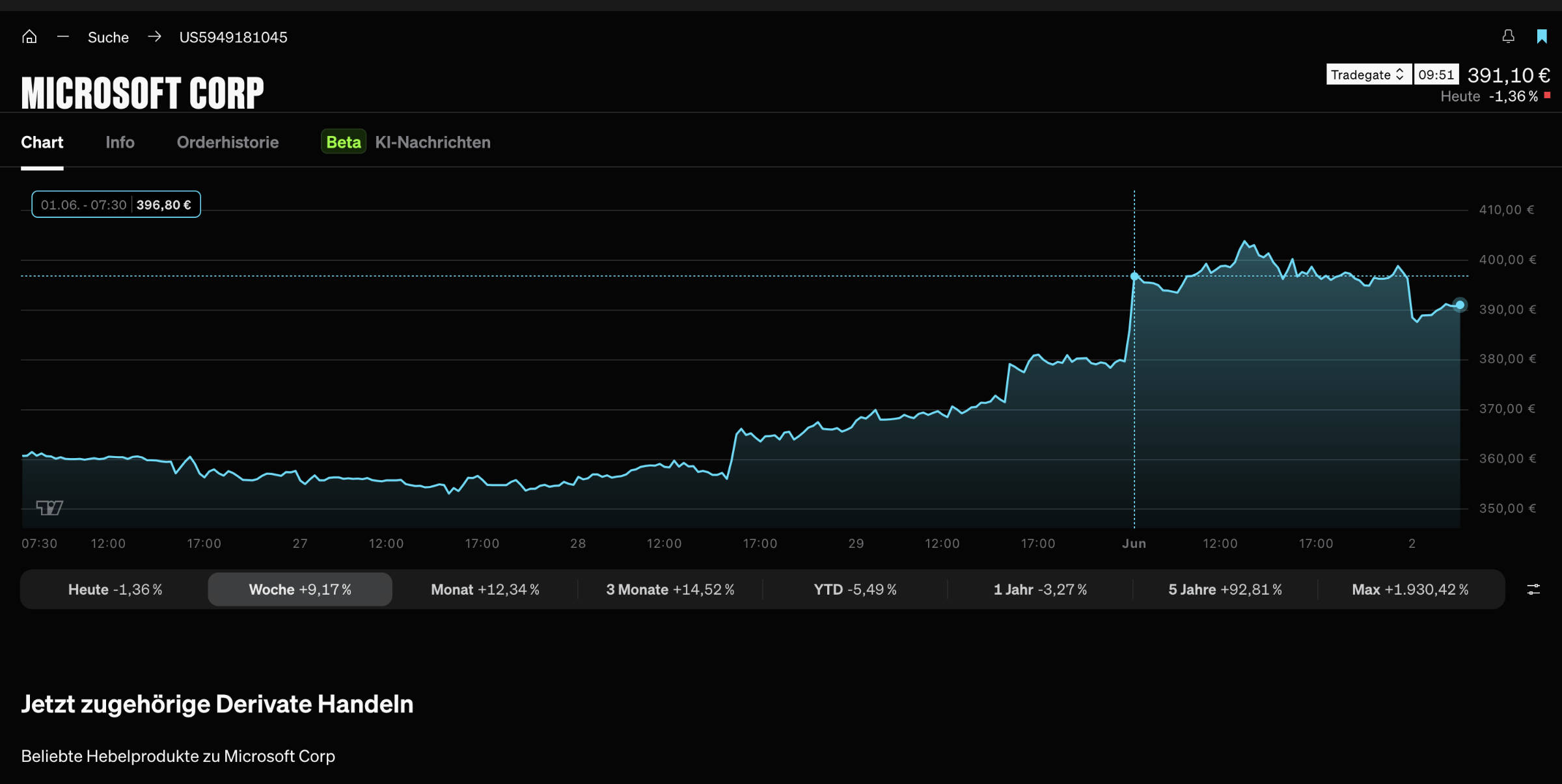The image size is (1562, 784).
Task: Select the Max time range
Action: 1410,589
